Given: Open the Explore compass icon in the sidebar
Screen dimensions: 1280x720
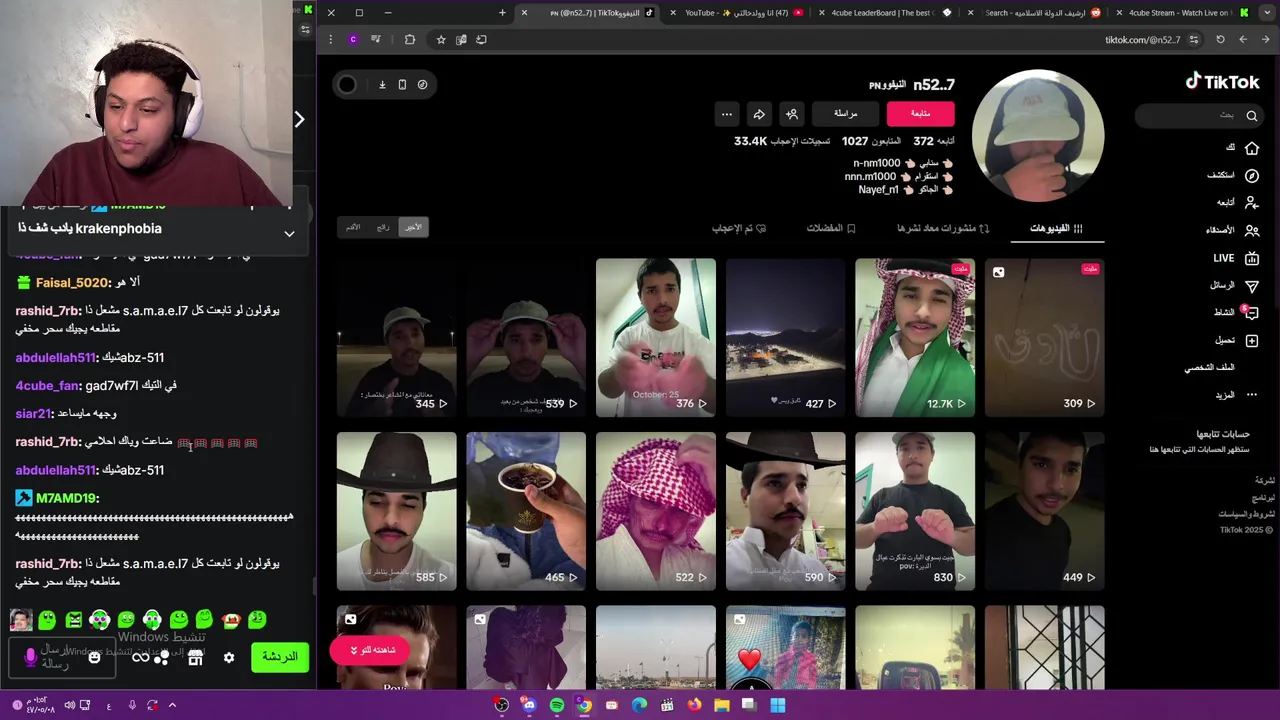Looking at the screenshot, I should click(1251, 175).
